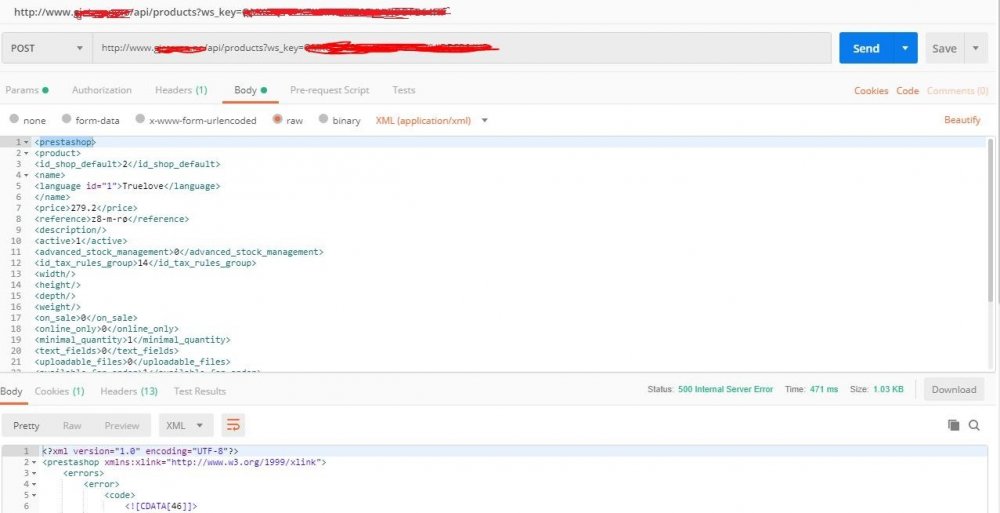Open the Send dropdown arrow
Viewport: 1000px width, 513px height.
pyautogui.click(x=905, y=48)
